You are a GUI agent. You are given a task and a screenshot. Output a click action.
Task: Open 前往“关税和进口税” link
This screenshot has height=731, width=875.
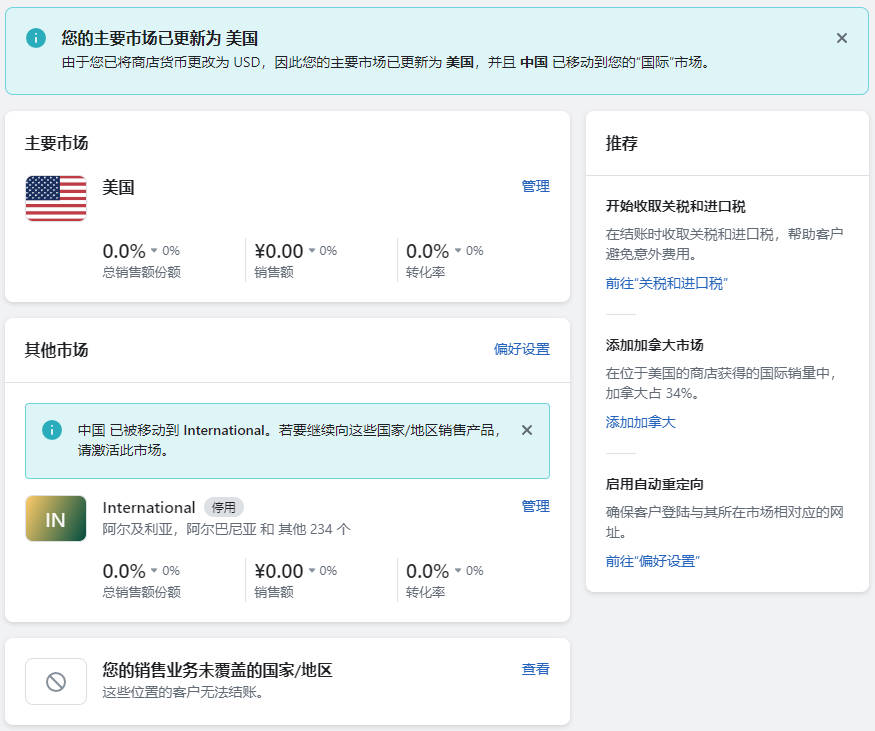[666, 283]
